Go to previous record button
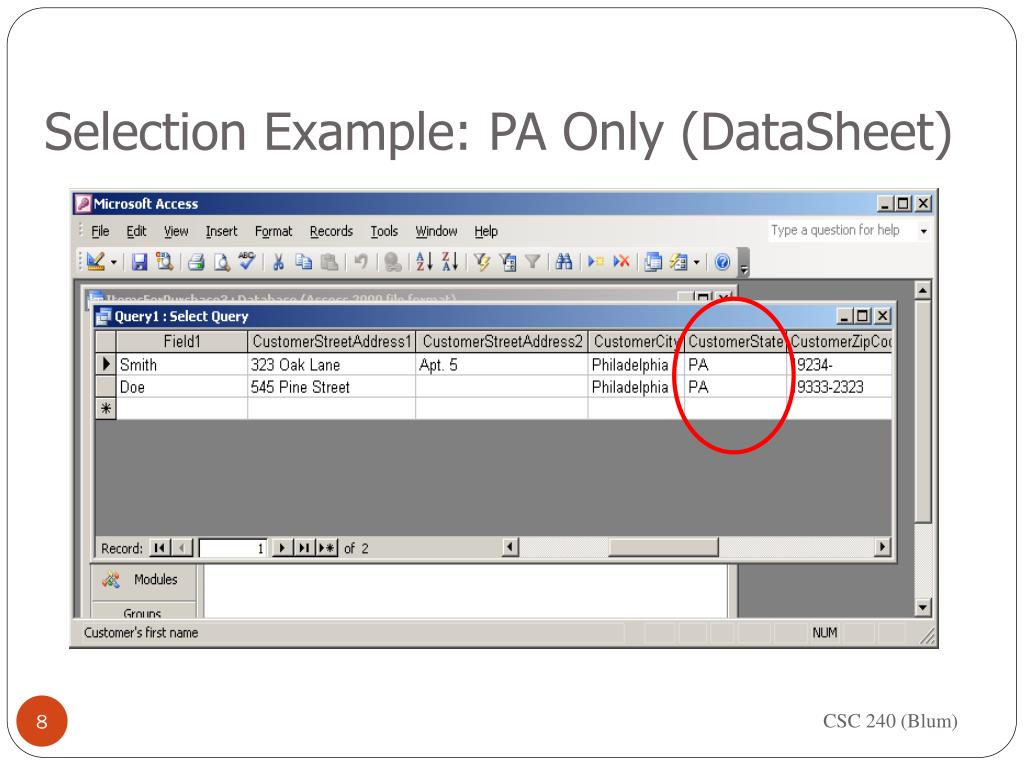 (182, 548)
